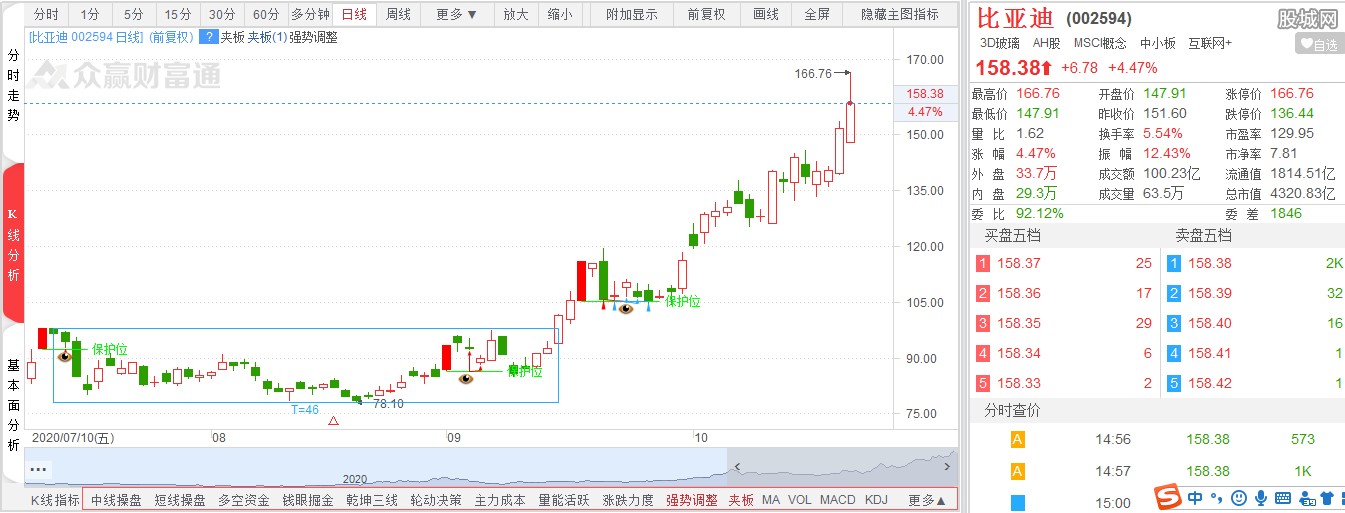This screenshot has height=513, width=1345.
Task: Select the 主力成本 indicator
Action: [x=500, y=500]
